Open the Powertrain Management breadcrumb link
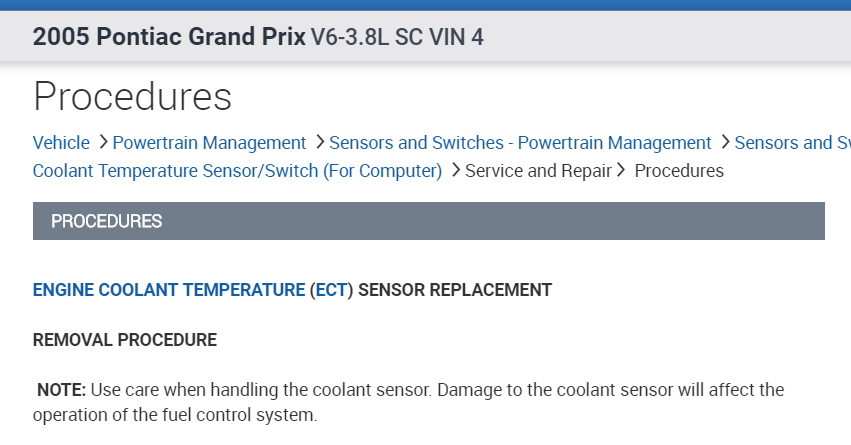Image resolution: width=851 pixels, height=445 pixels. (209, 143)
